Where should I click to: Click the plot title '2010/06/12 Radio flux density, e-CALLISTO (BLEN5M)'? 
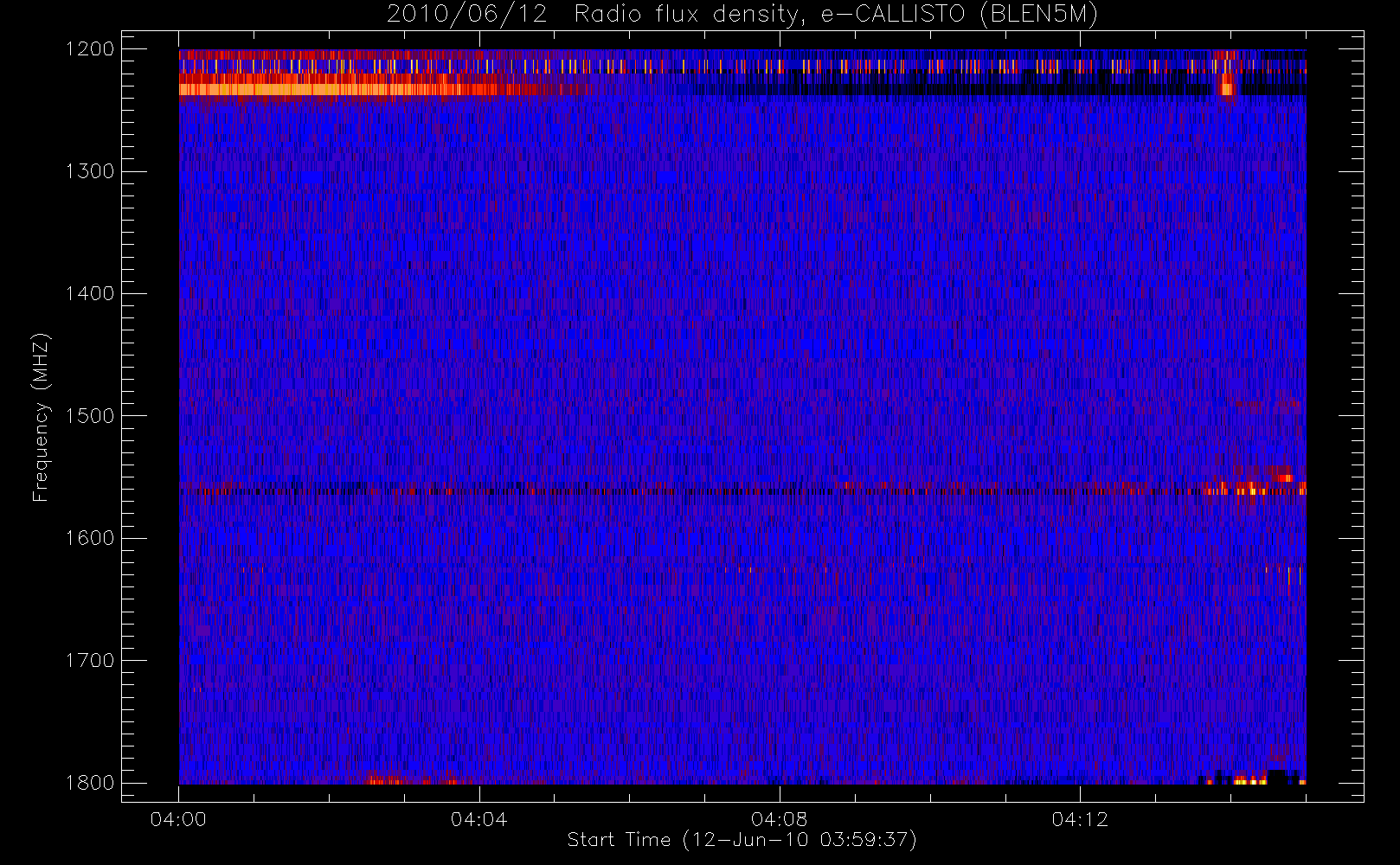(x=742, y=15)
